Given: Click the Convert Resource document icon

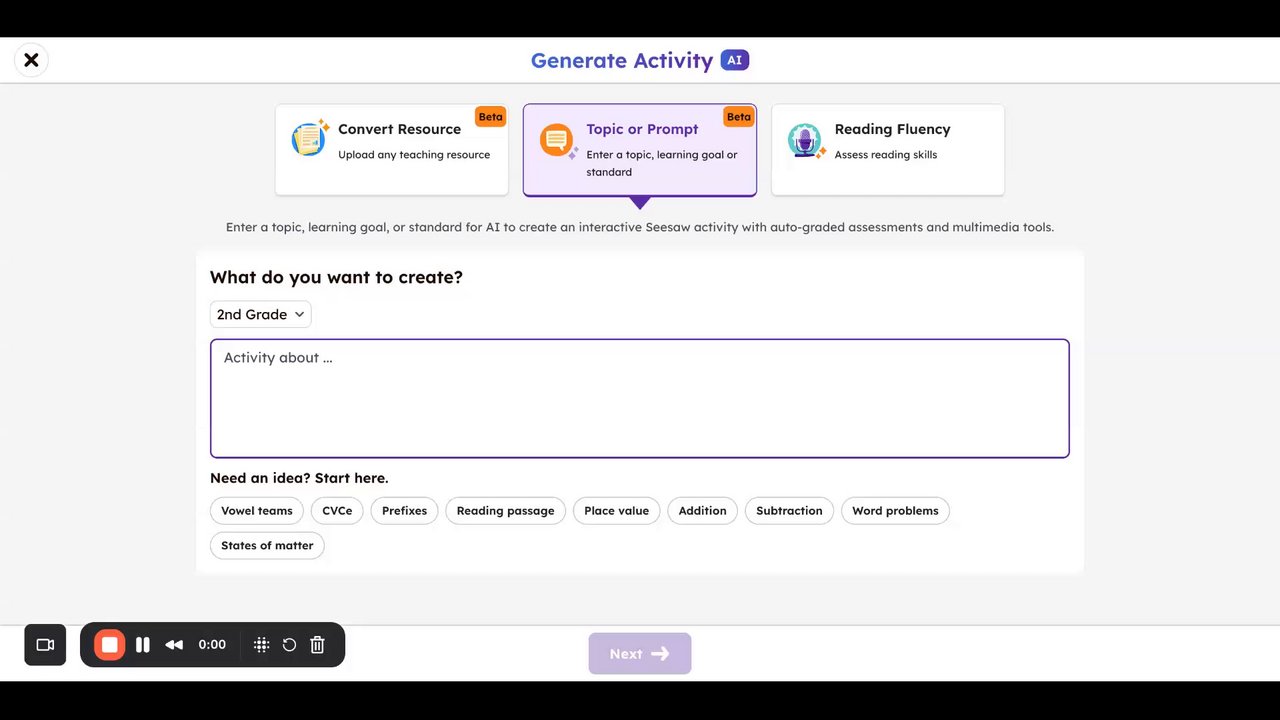Looking at the screenshot, I should tap(309, 139).
